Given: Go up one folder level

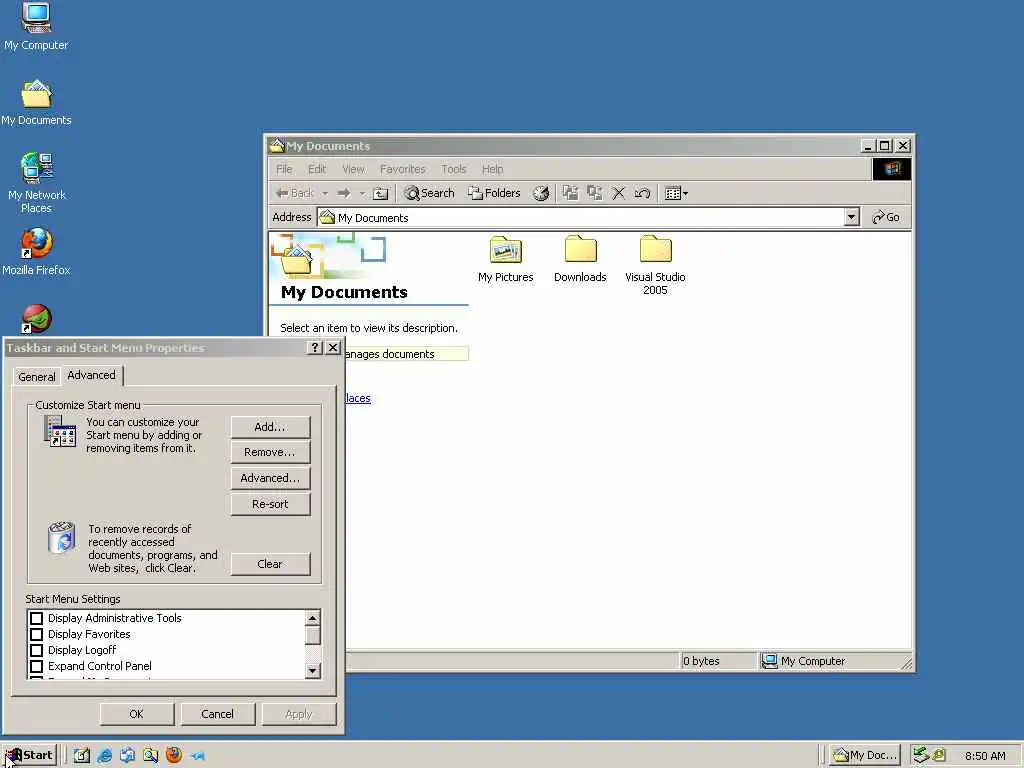Looking at the screenshot, I should click(x=380, y=193).
